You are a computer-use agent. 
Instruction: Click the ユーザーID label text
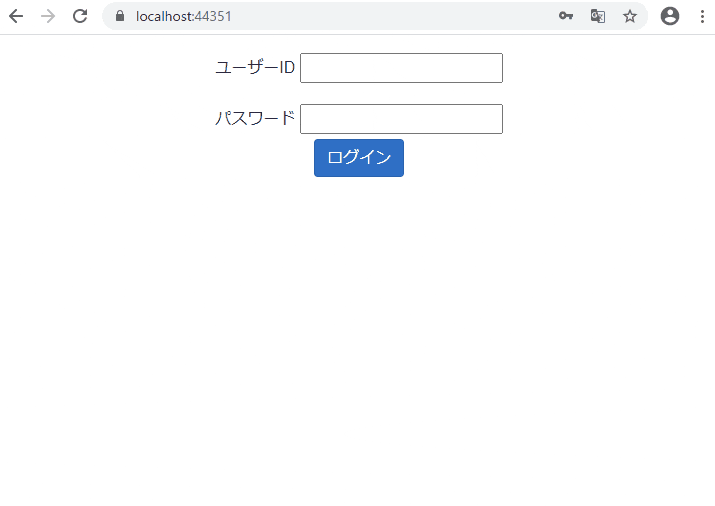(x=255, y=67)
